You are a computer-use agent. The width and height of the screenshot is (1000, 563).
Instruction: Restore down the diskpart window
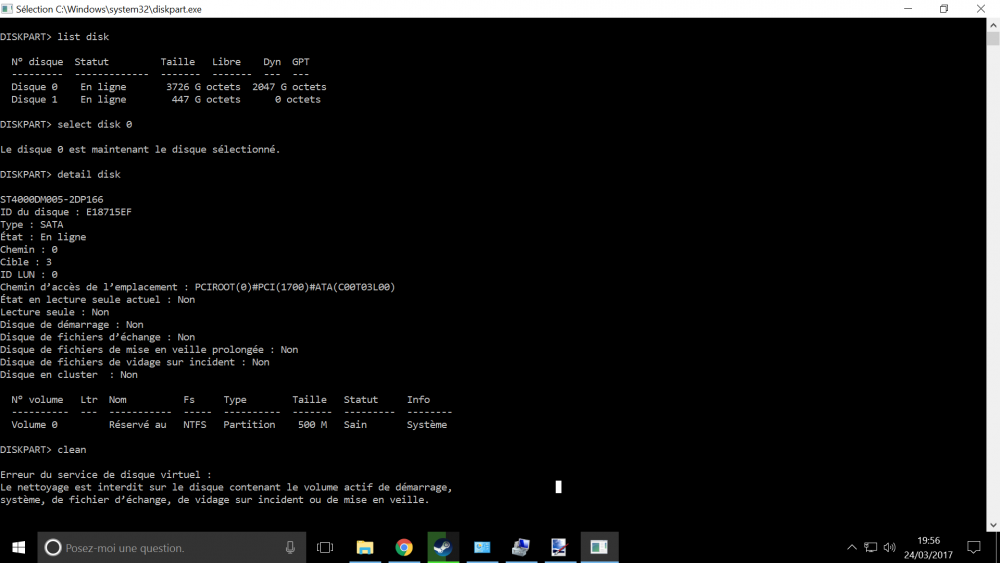click(943, 8)
